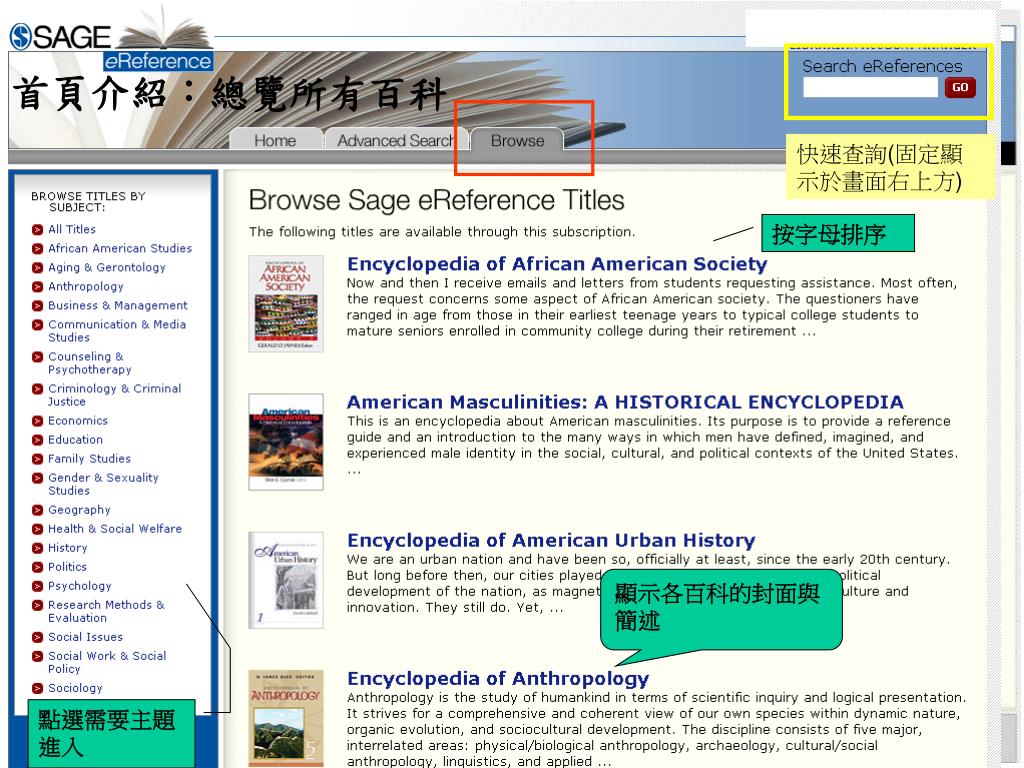
Task: Browse the Aging & Gerontology subject
Action: coord(107,267)
